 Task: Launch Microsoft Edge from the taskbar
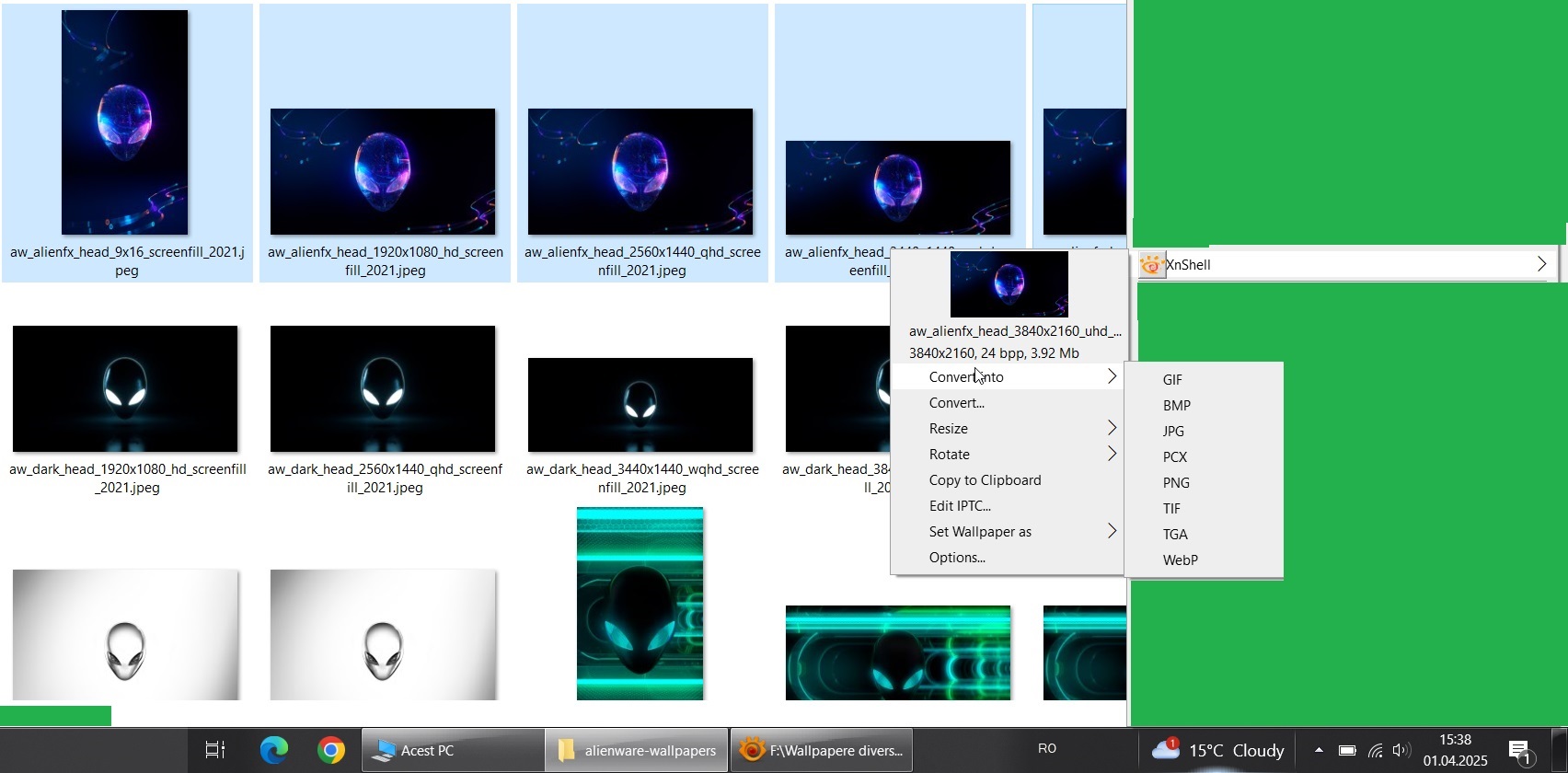coord(273,750)
